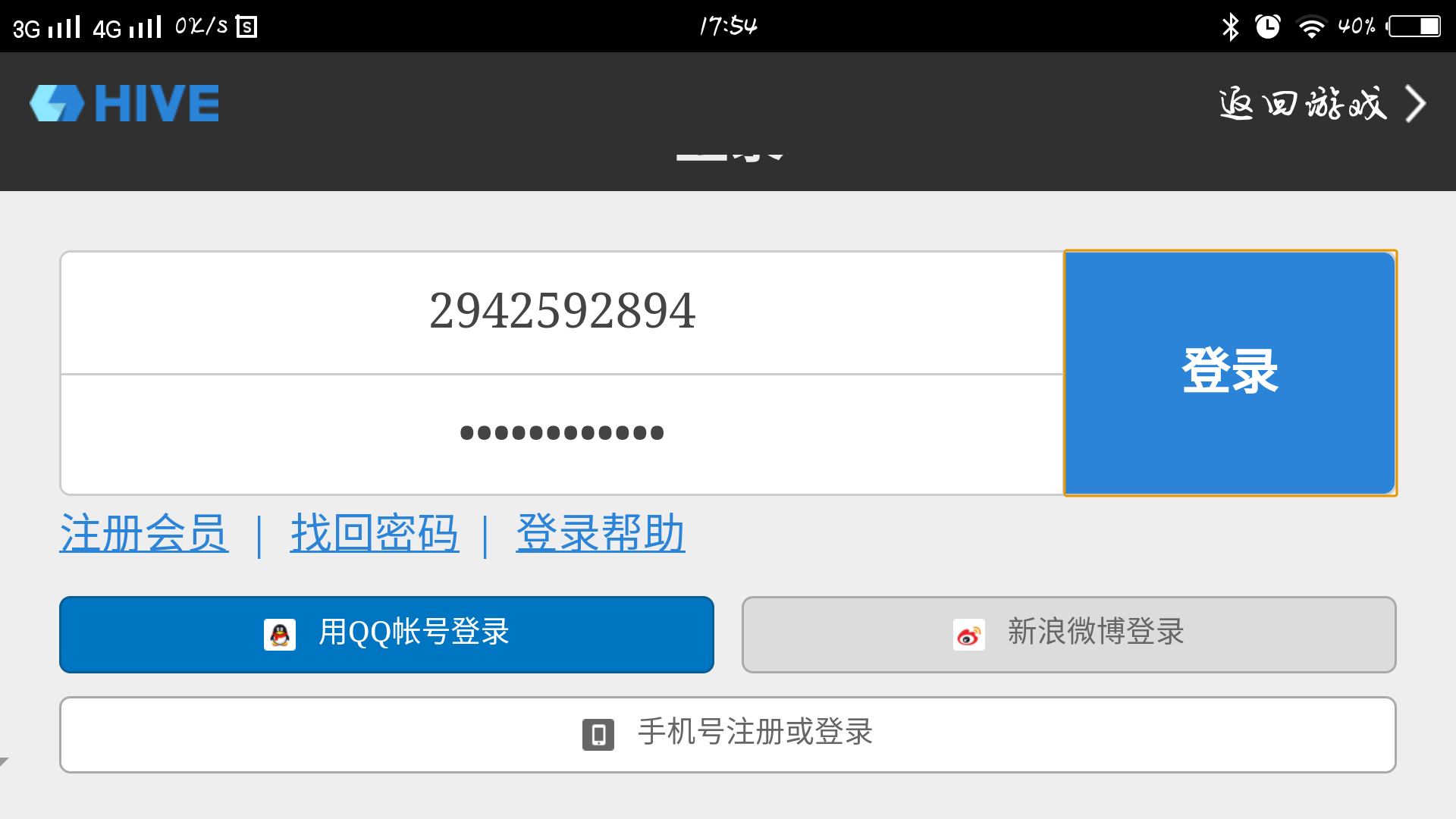Tap the phone icon beside 手机号注册或登录
Image resolution: width=1456 pixels, height=819 pixels.
click(x=598, y=735)
